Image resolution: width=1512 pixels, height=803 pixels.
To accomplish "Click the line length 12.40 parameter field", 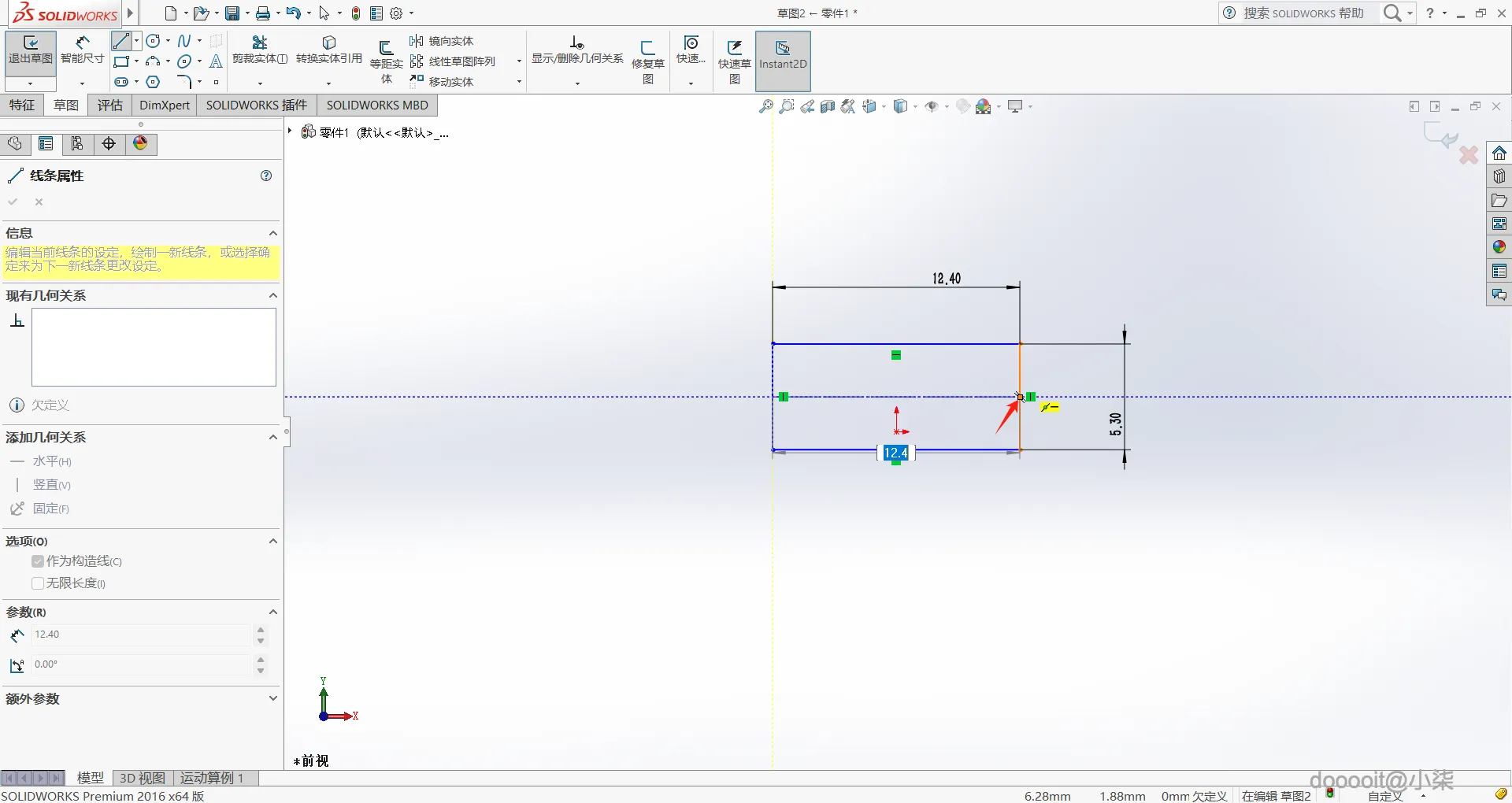I will (142, 635).
